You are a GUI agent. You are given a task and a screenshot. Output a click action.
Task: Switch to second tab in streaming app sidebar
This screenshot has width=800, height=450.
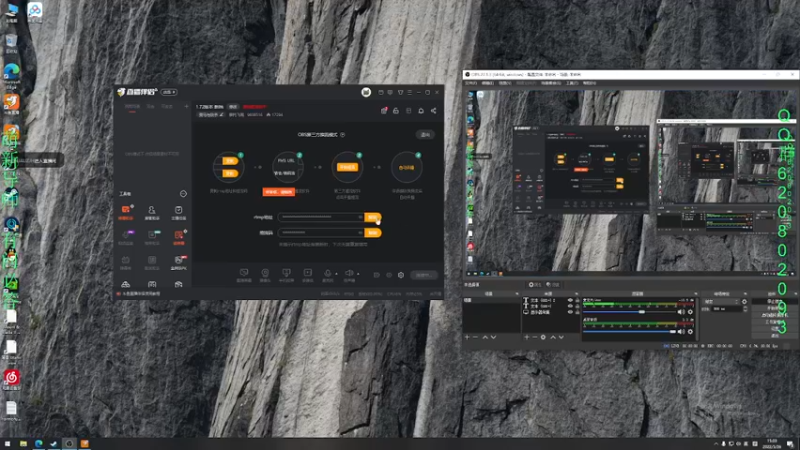(151, 107)
